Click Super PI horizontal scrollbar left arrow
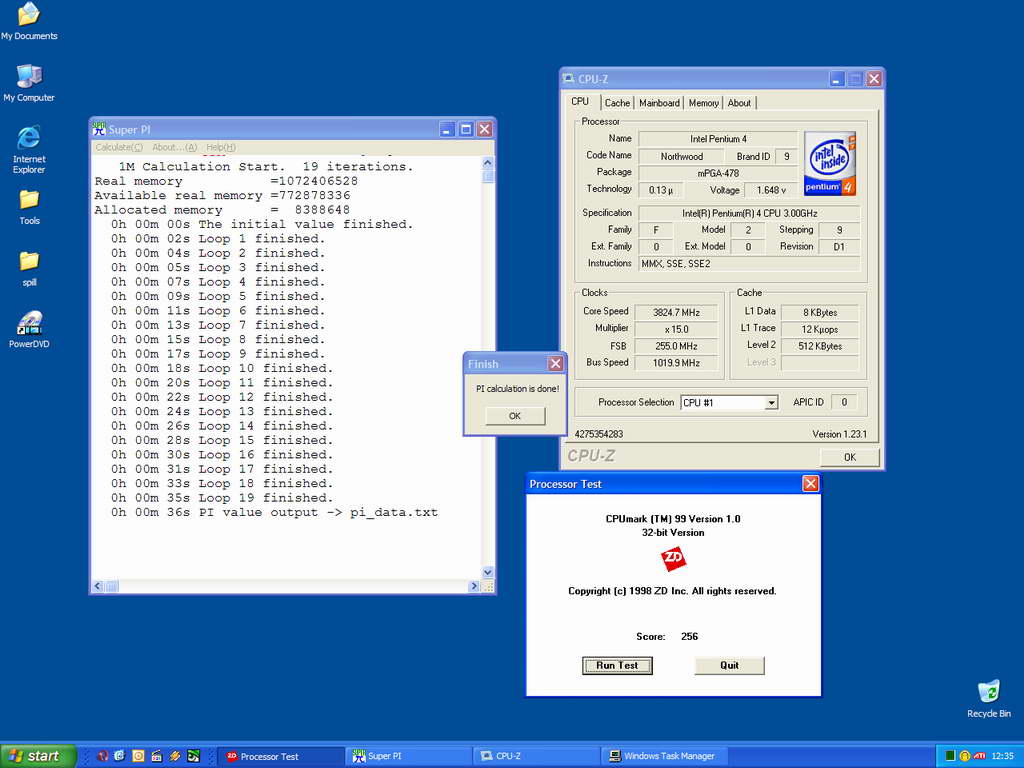Viewport: 1024px width, 768px height. click(x=97, y=586)
